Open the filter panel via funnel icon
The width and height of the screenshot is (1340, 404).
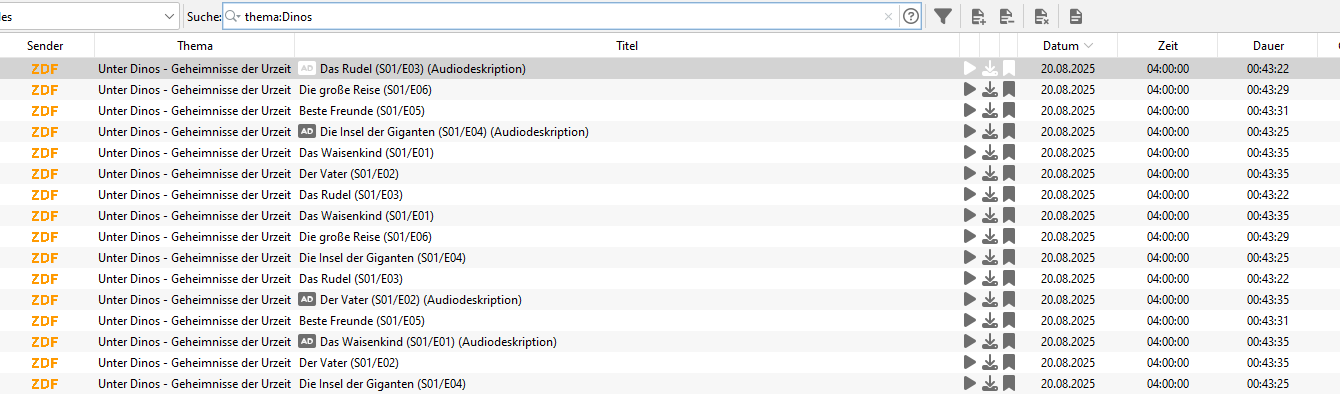point(942,16)
